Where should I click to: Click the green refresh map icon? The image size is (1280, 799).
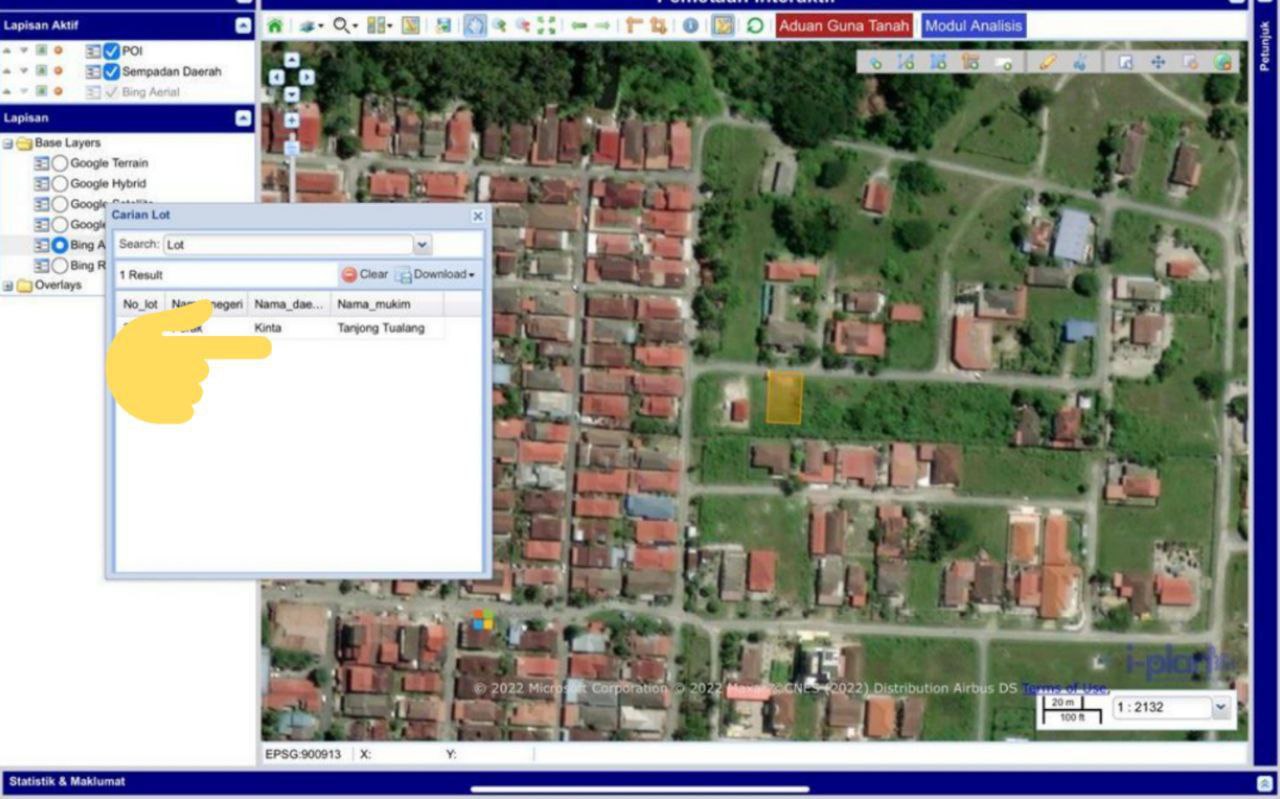[x=755, y=26]
